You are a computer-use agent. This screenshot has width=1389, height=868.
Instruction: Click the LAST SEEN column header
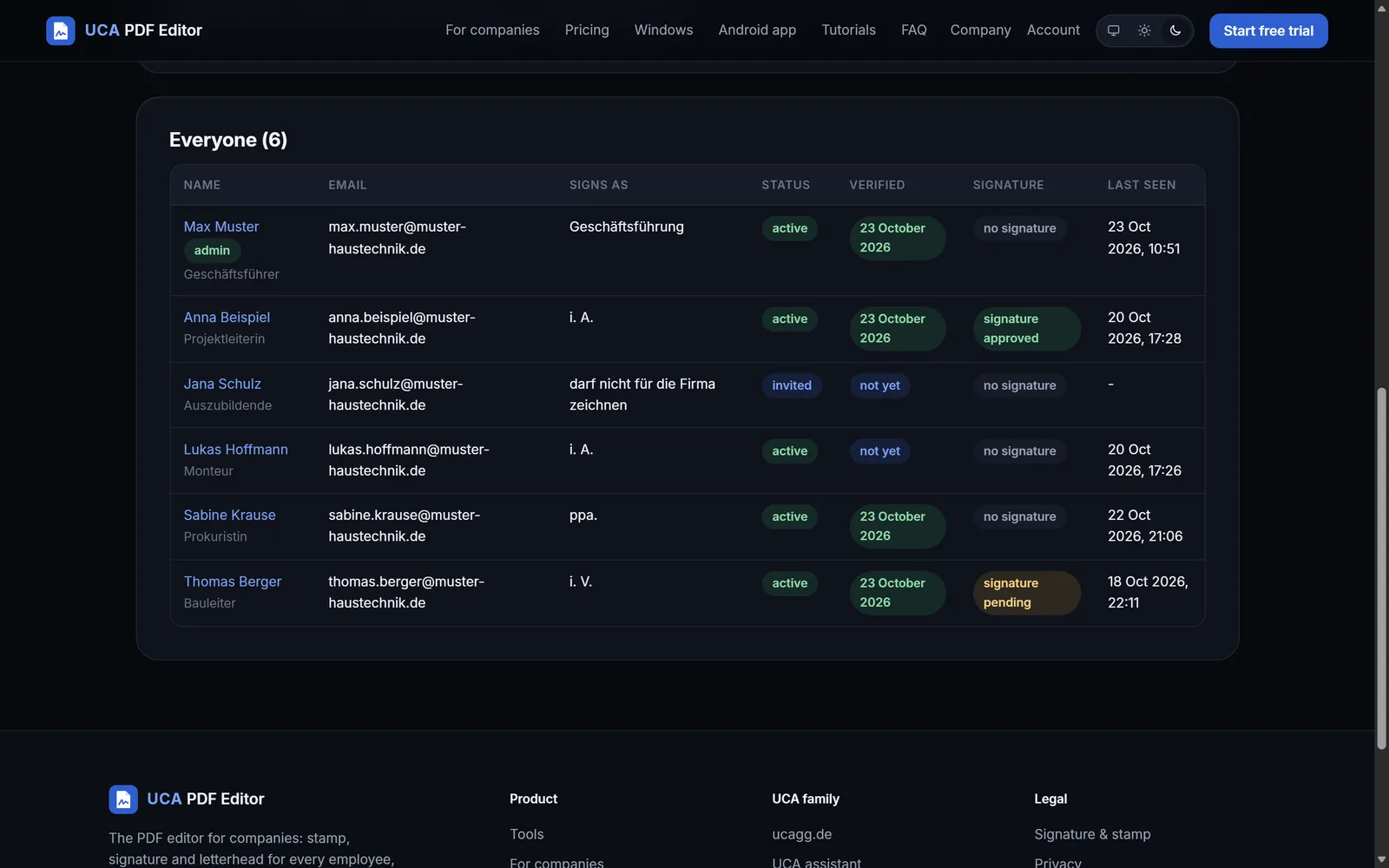point(1142,185)
